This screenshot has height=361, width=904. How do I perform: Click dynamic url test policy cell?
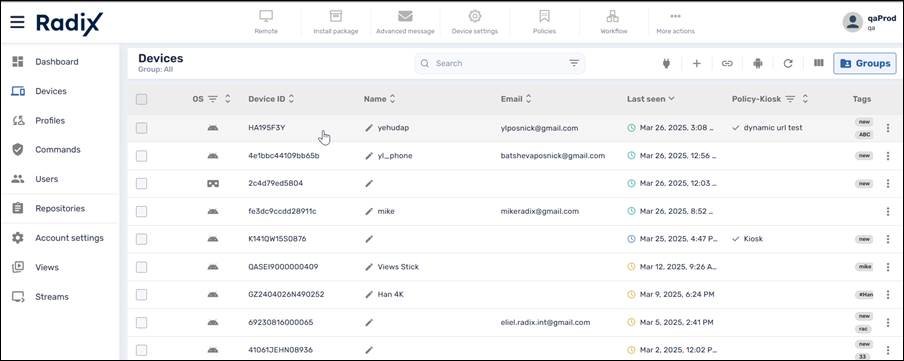[773, 127]
